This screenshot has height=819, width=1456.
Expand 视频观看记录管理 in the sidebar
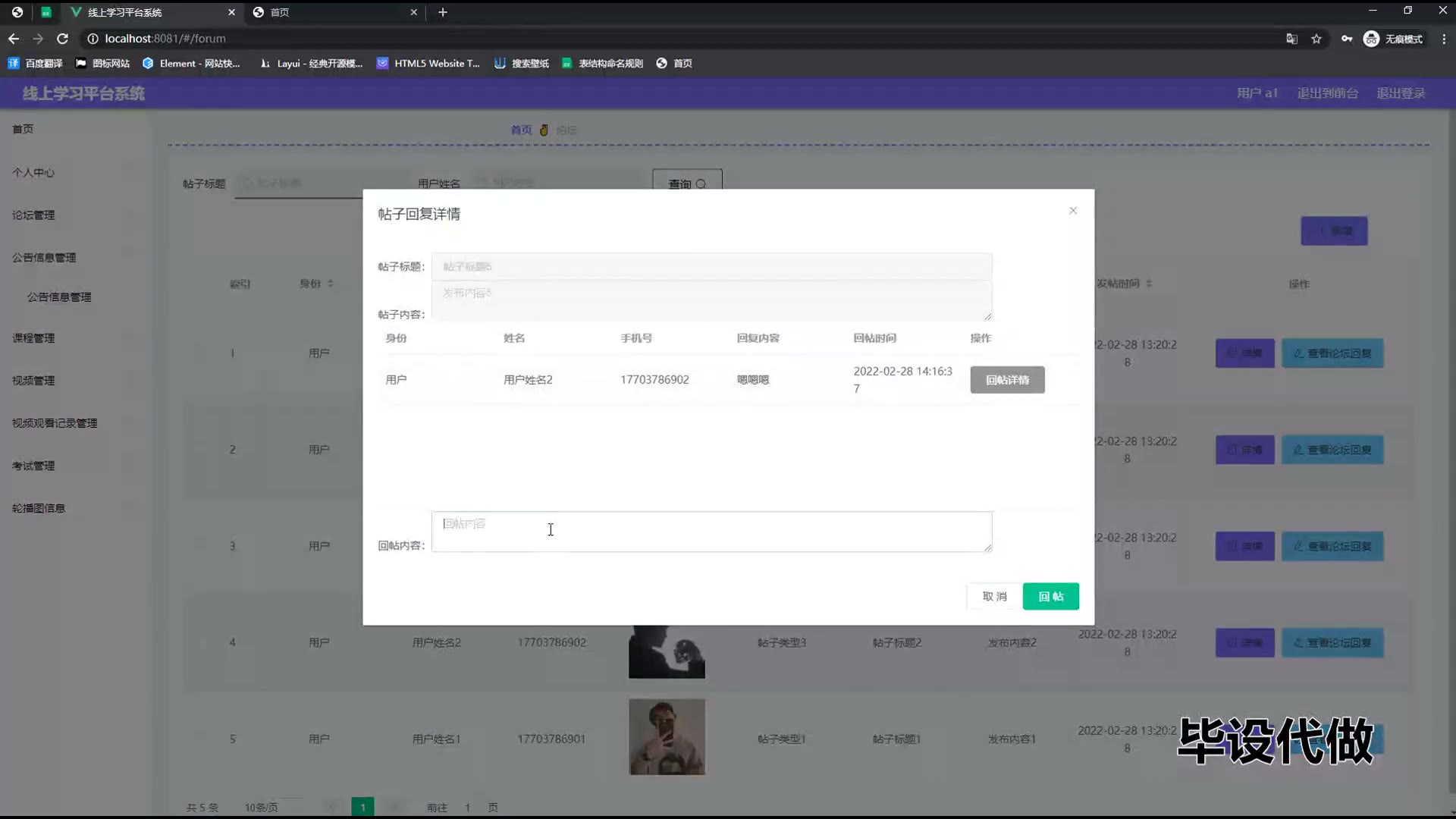click(55, 423)
